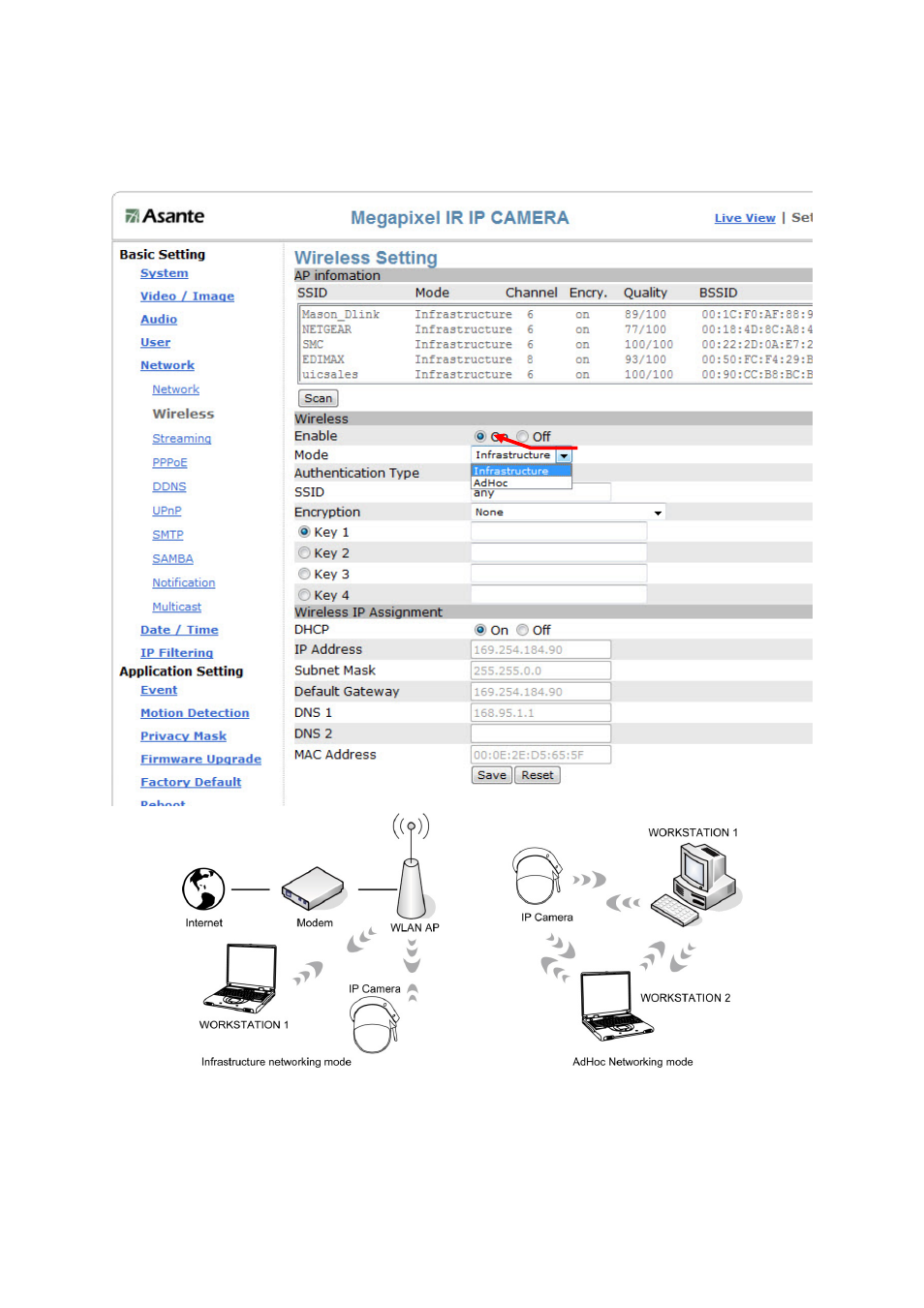
Task: Click the Key 1 text field
Action: click(559, 532)
